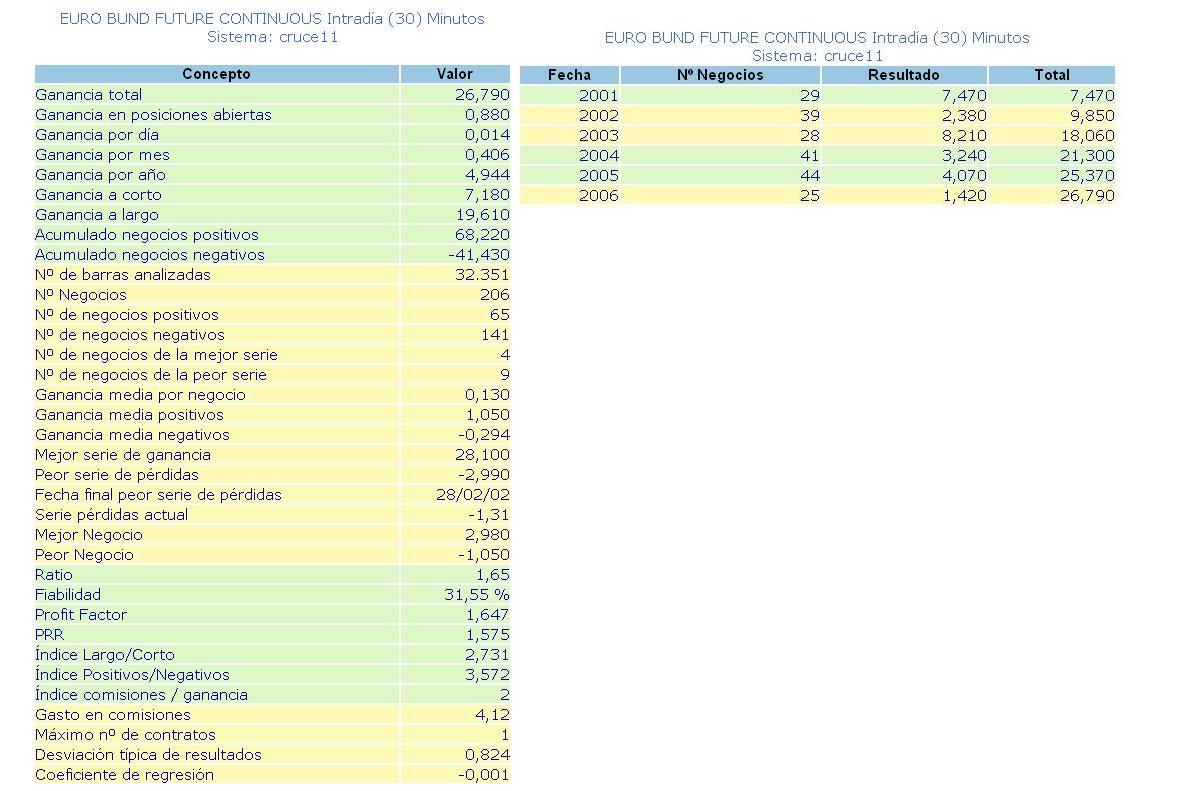This screenshot has height=791, width=1179.
Task: Select the "Ganancia por mes" label
Action: tap(102, 154)
